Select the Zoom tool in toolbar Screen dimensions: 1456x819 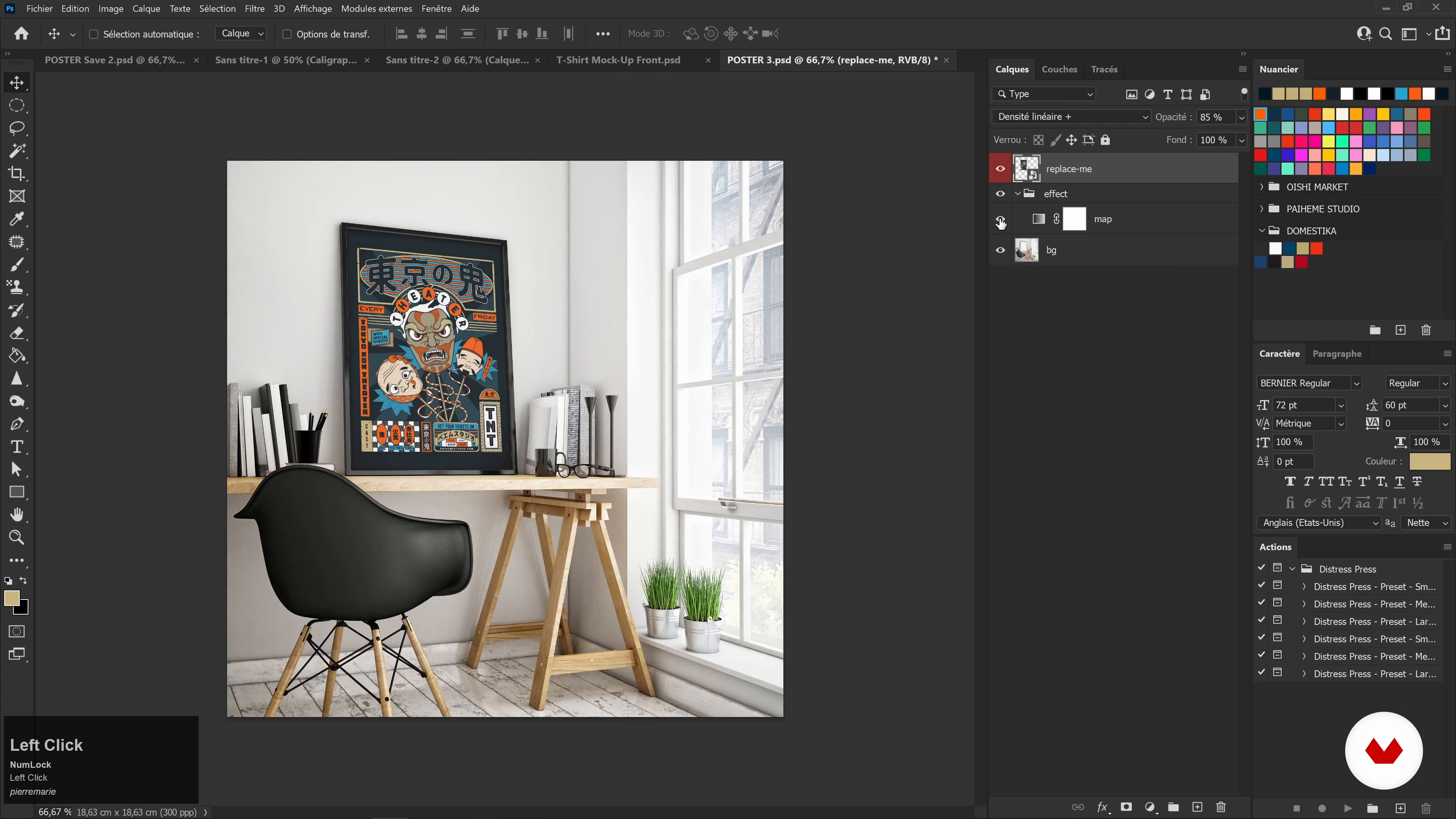click(x=16, y=538)
